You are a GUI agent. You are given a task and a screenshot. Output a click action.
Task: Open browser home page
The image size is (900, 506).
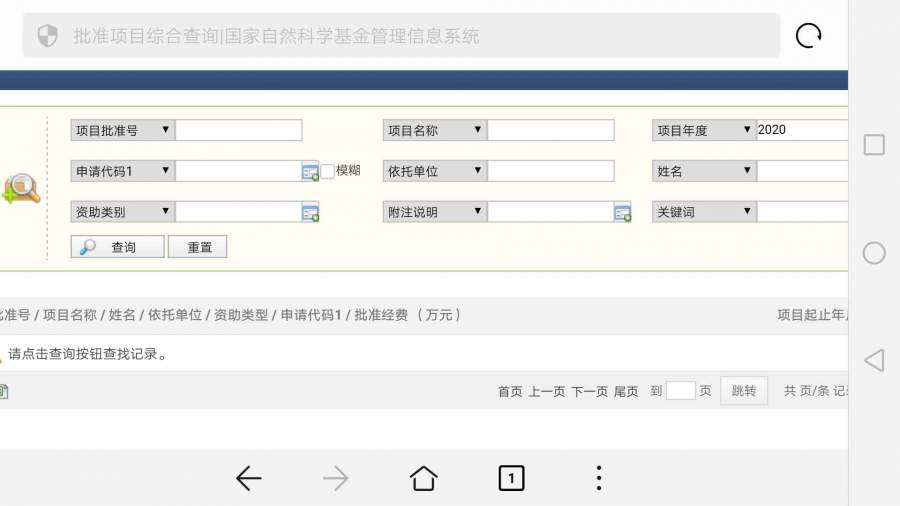(424, 478)
